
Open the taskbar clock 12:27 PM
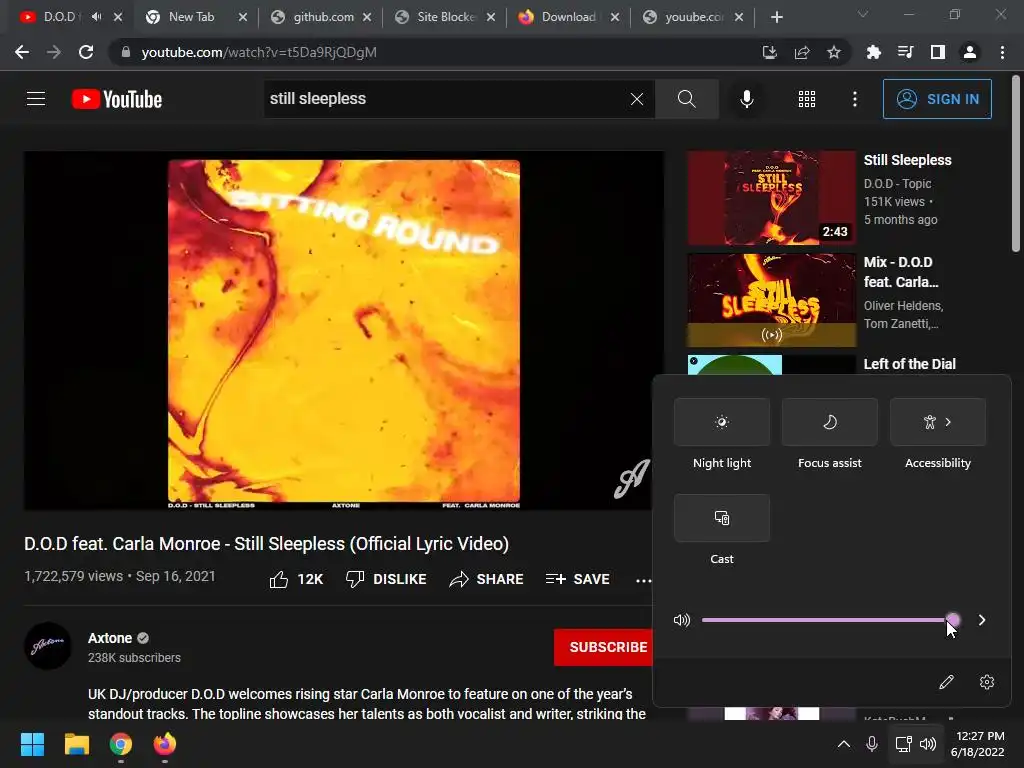click(x=977, y=744)
